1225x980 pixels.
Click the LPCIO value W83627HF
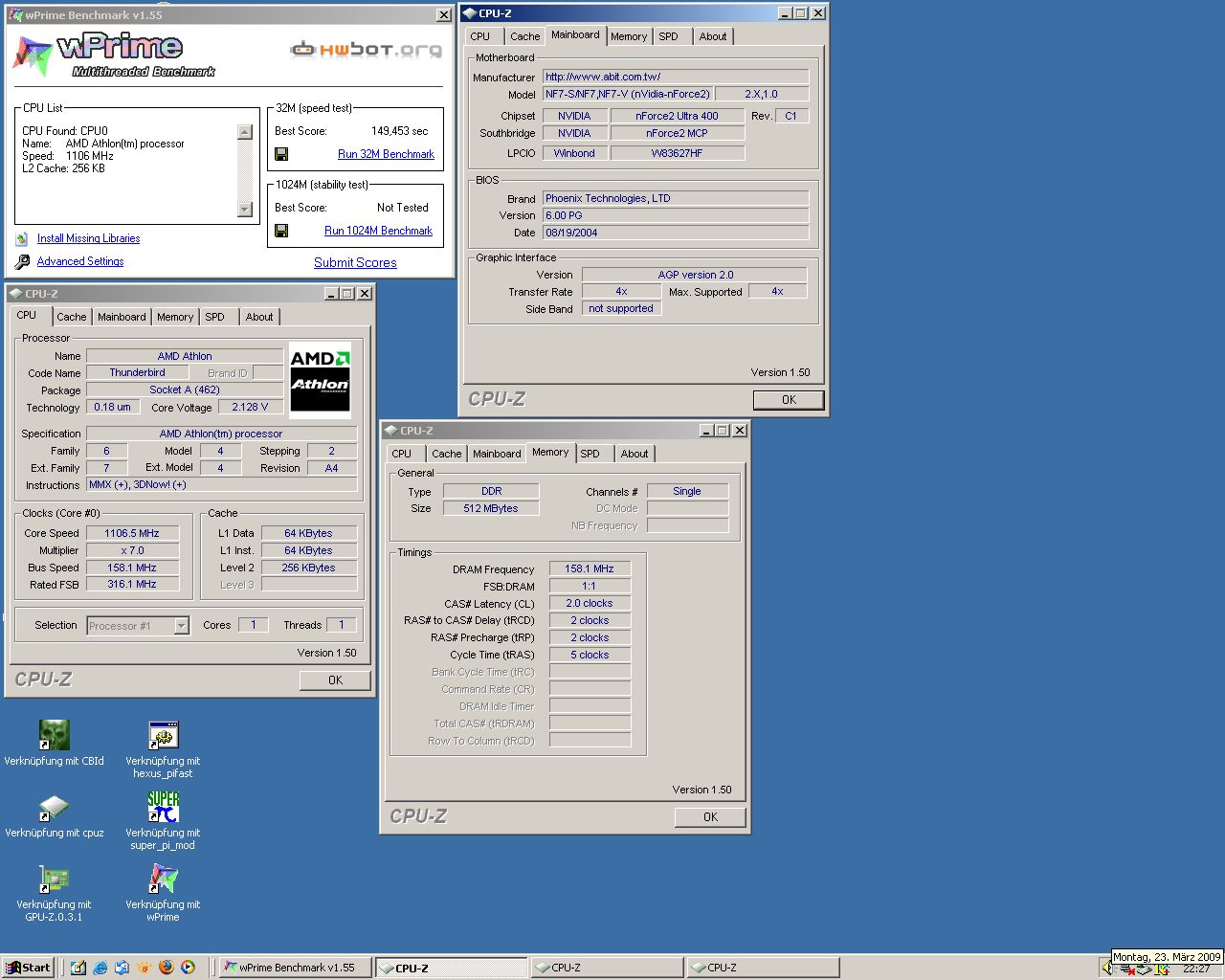pos(677,153)
